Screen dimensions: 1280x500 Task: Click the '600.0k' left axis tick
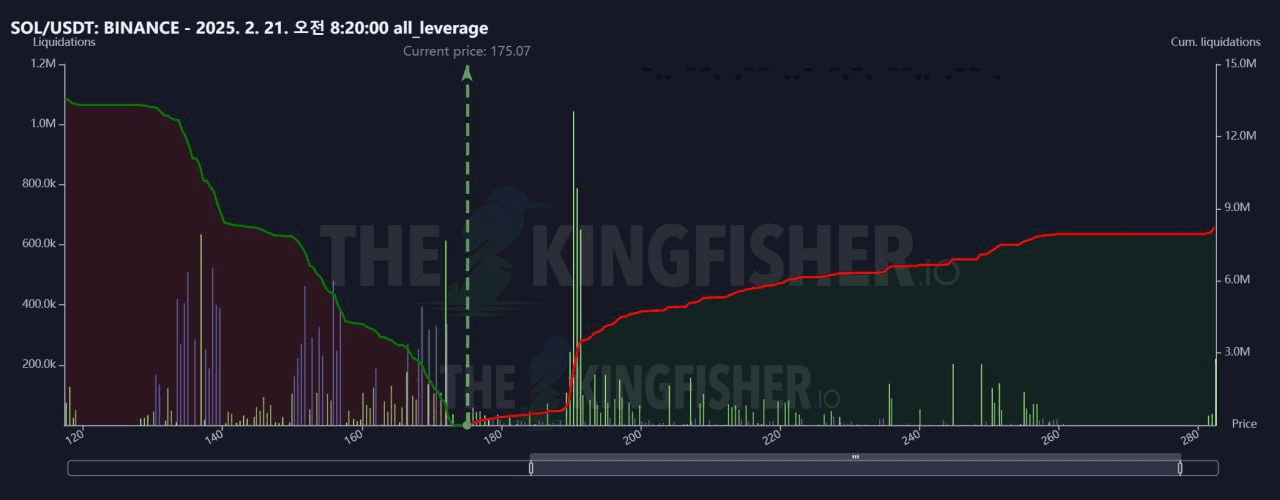pos(40,244)
